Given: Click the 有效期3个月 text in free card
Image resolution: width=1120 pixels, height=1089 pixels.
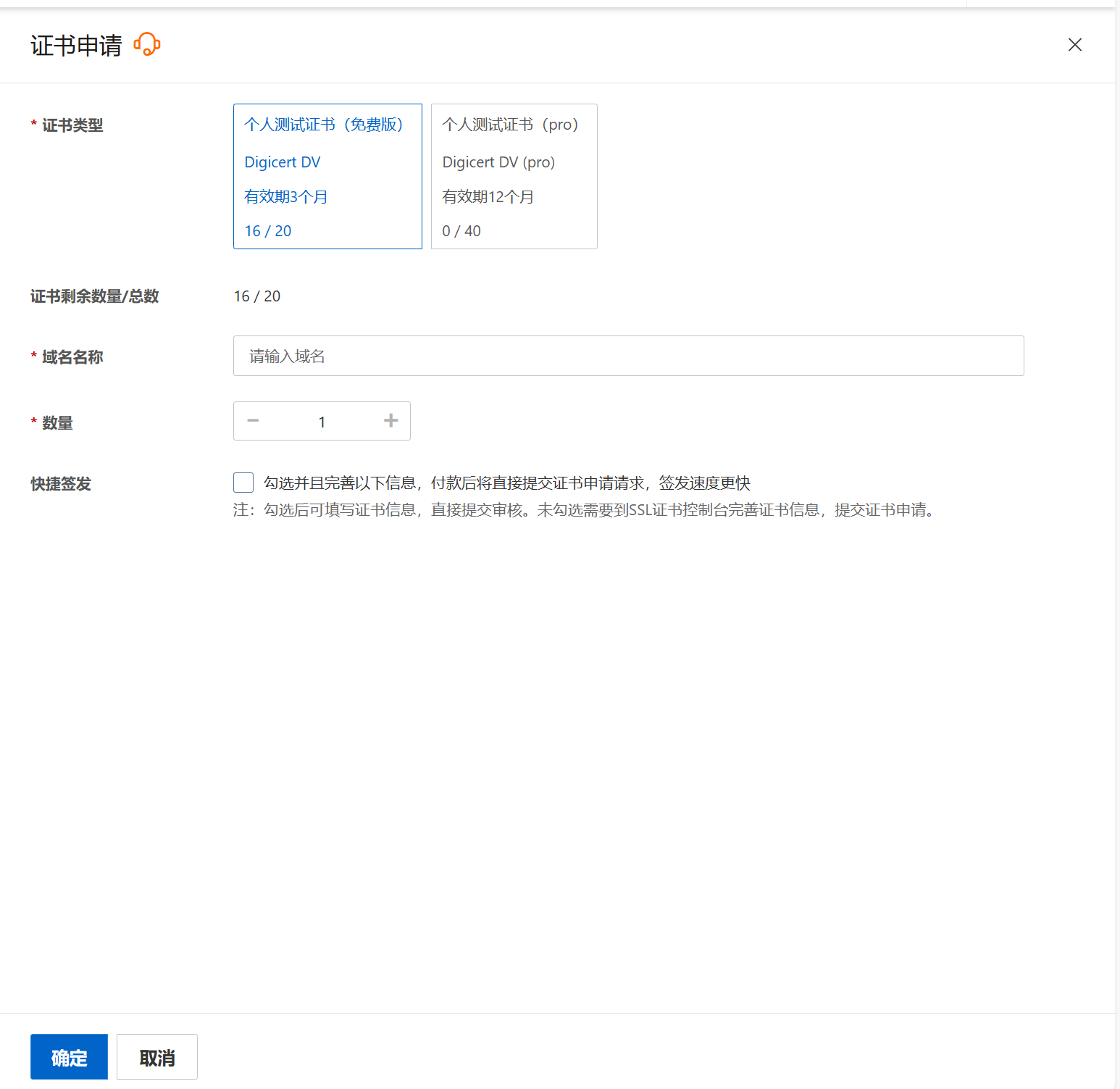Looking at the screenshot, I should coord(286,197).
